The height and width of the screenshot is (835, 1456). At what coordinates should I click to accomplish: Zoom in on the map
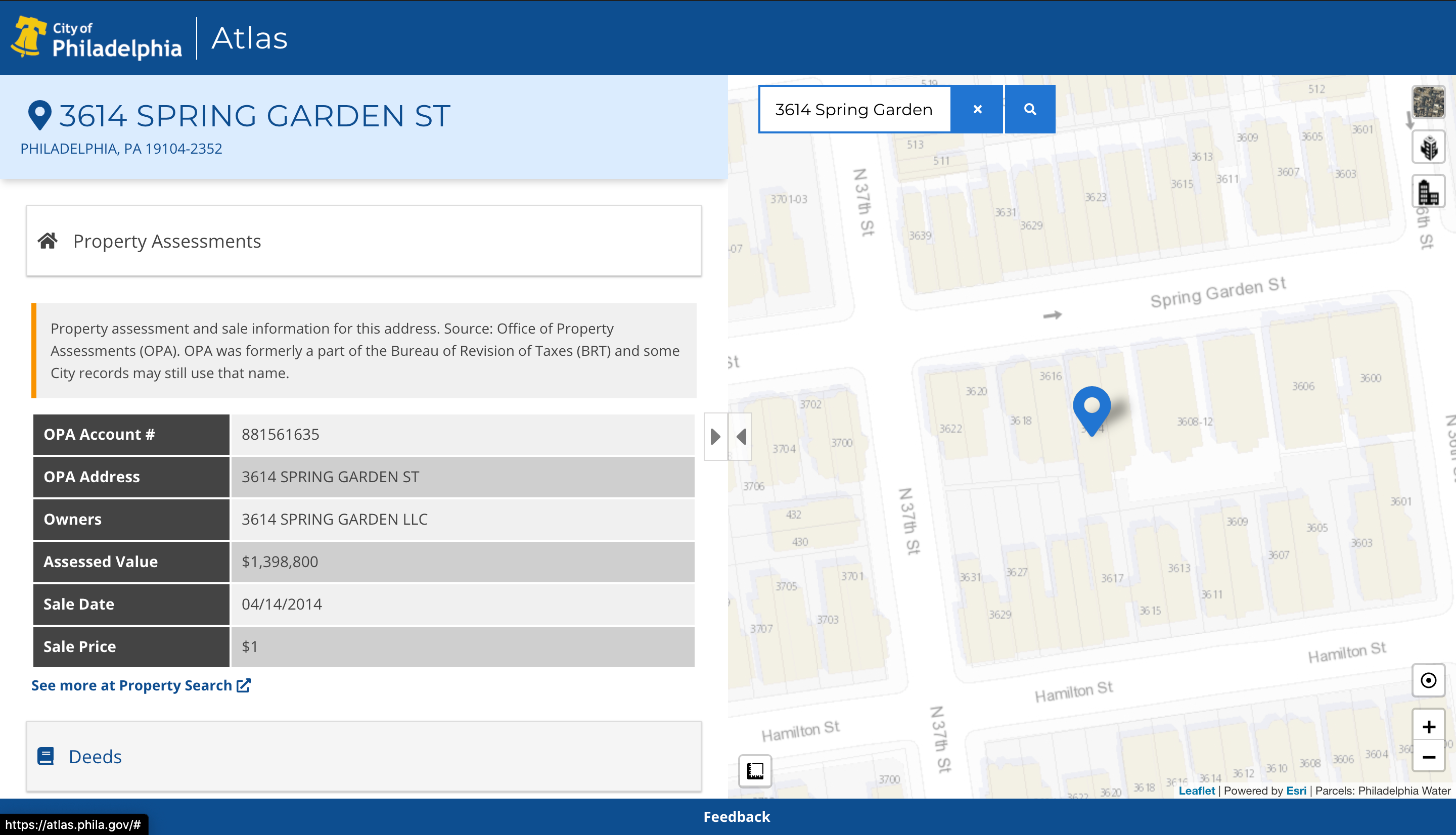pos(1428,727)
